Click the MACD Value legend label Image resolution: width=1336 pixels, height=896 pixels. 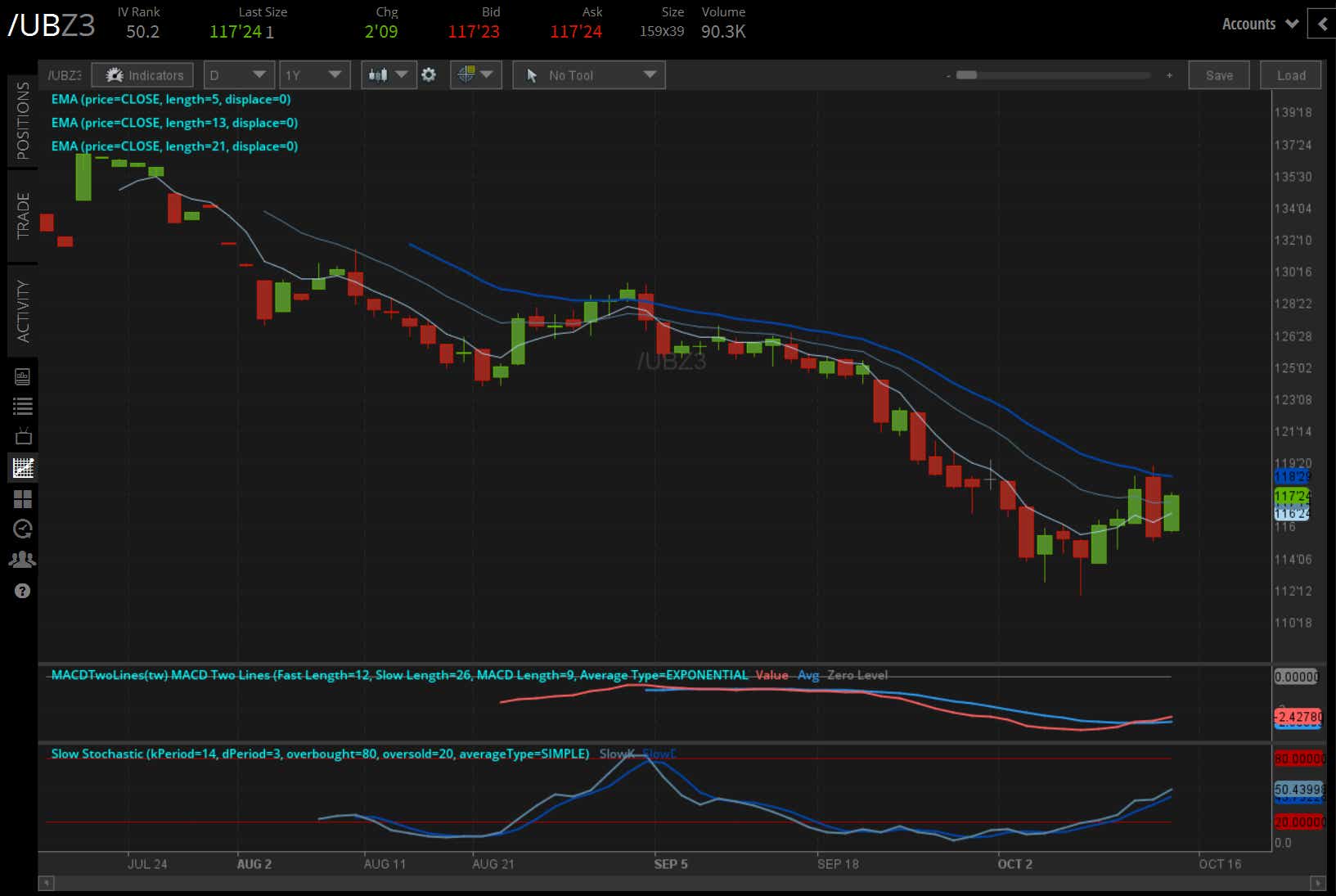tap(771, 675)
